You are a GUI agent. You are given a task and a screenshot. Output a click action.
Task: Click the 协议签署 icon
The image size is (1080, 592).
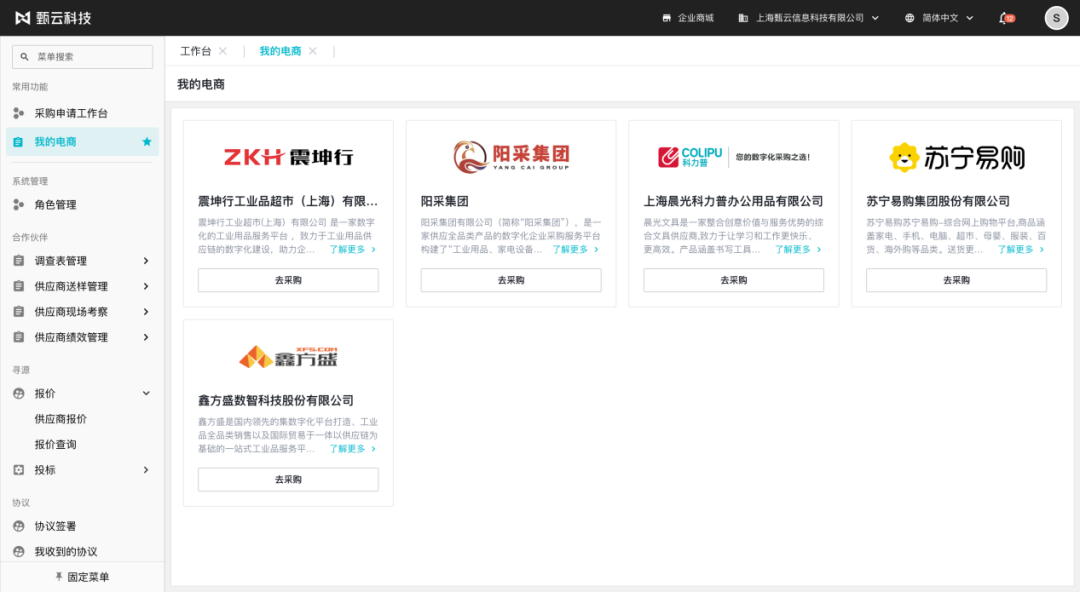pyautogui.click(x=19, y=526)
